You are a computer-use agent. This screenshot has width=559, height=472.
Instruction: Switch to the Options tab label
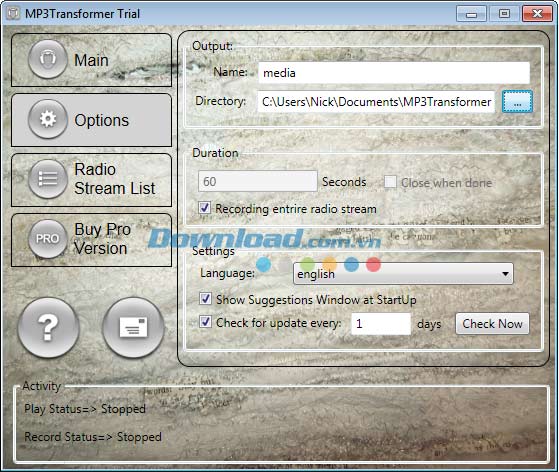click(x=102, y=120)
